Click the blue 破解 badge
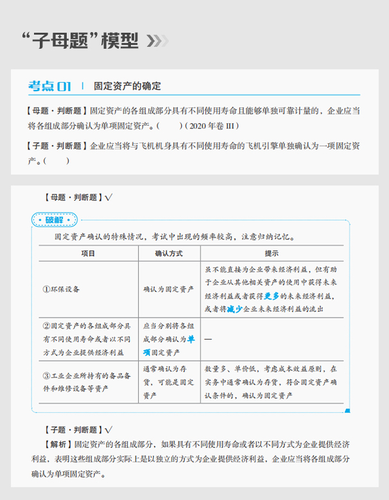This screenshot has height=500, width=389. tap(54, 220)
